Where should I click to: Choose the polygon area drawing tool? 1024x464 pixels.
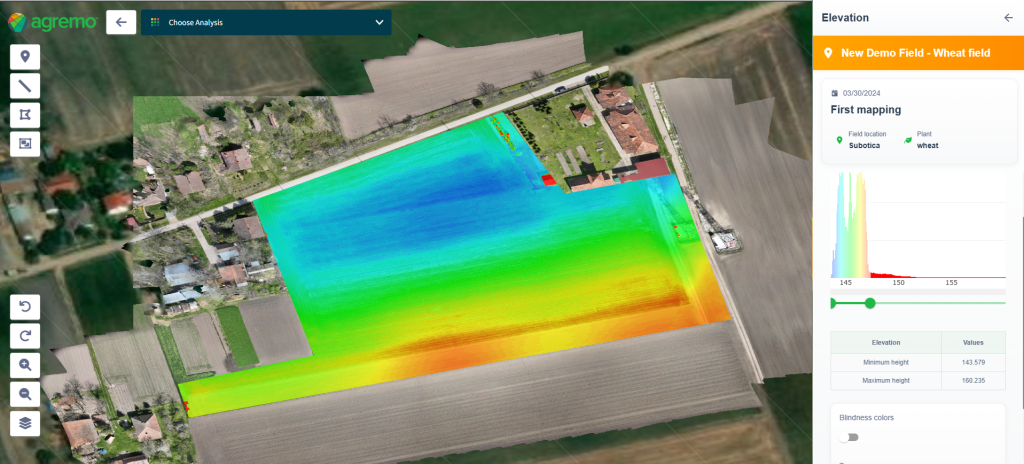(x=25, y=115)
